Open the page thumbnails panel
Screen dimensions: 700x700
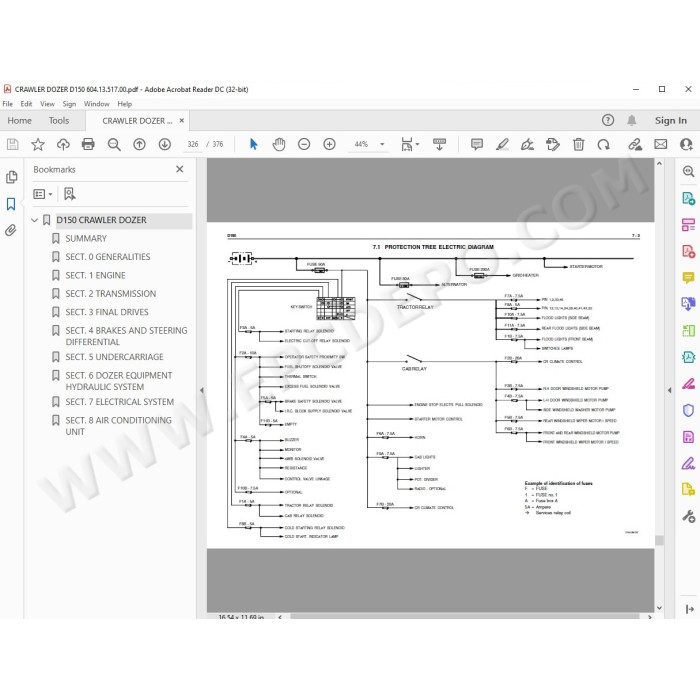[12, 177]
